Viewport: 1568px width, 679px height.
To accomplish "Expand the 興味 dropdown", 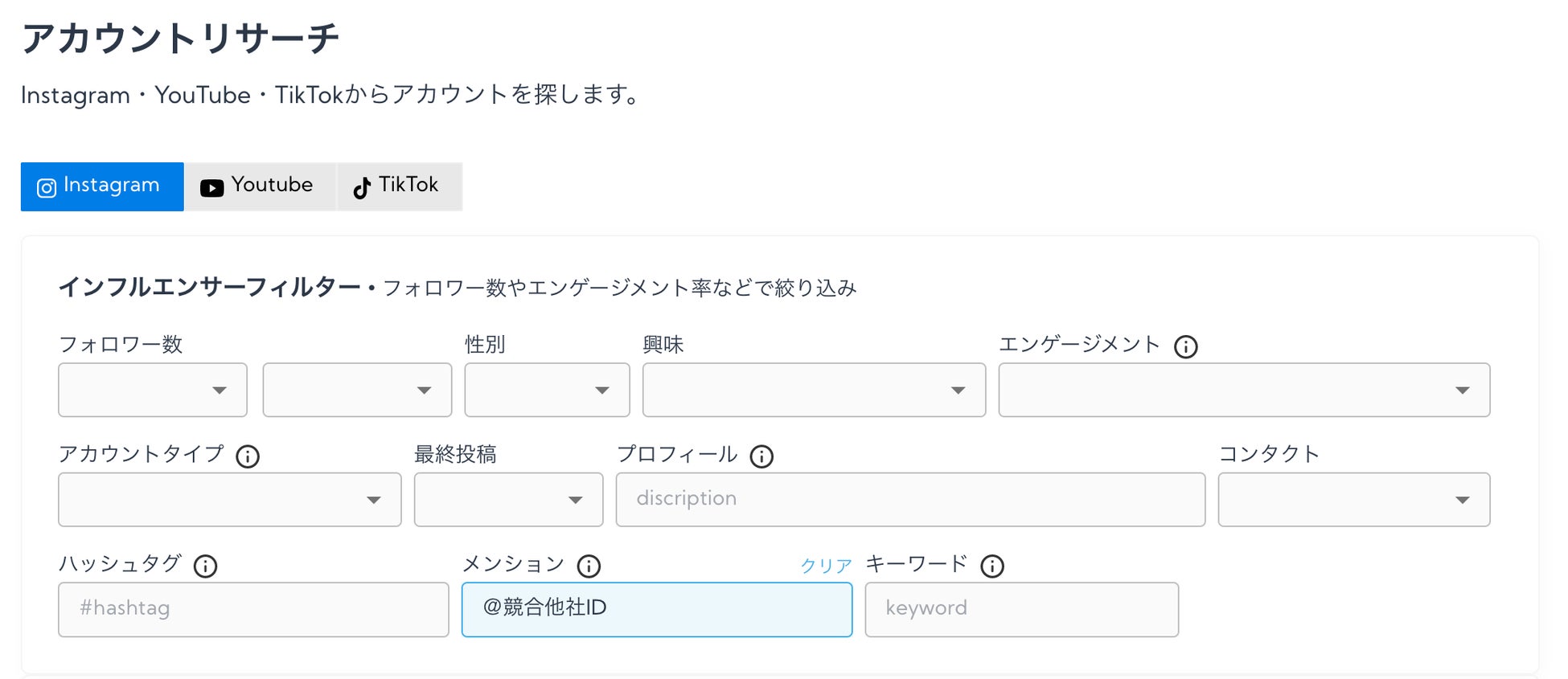I will 814,390.
